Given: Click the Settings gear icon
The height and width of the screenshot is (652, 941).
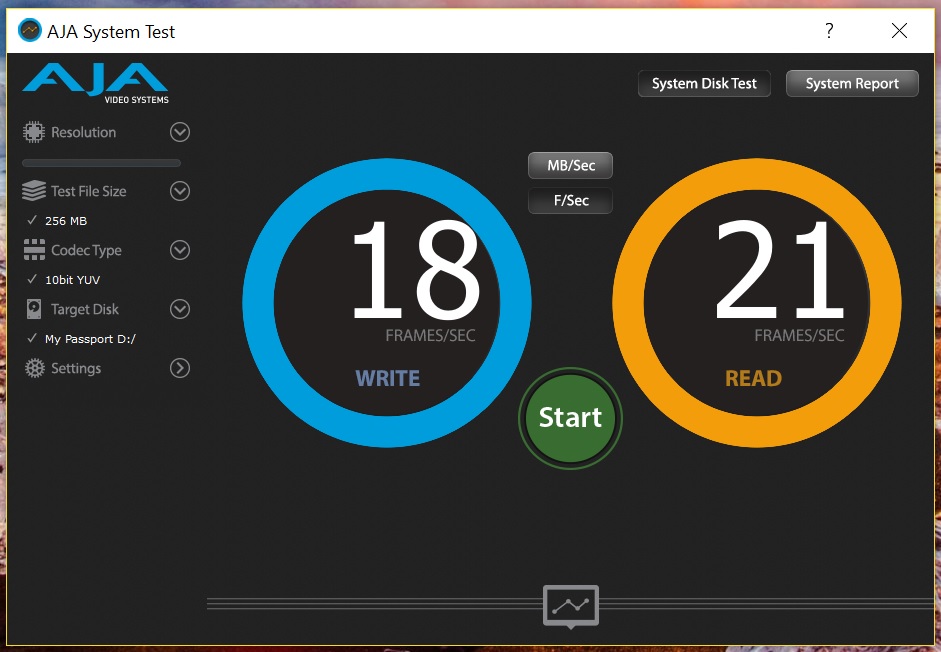Looking at the screenshot, I should click(x=34, y=368).
